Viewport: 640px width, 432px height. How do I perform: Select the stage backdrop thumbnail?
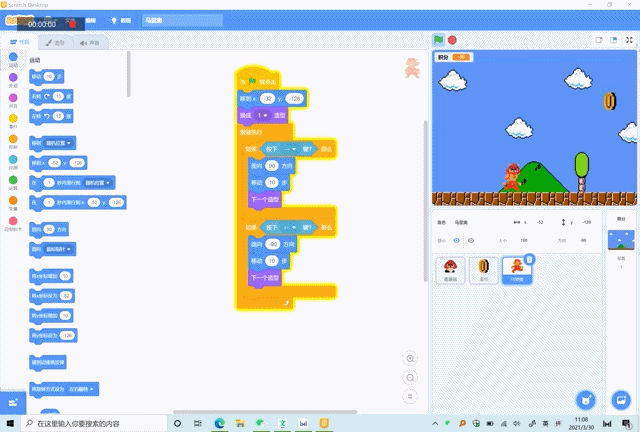coord(621,240)
